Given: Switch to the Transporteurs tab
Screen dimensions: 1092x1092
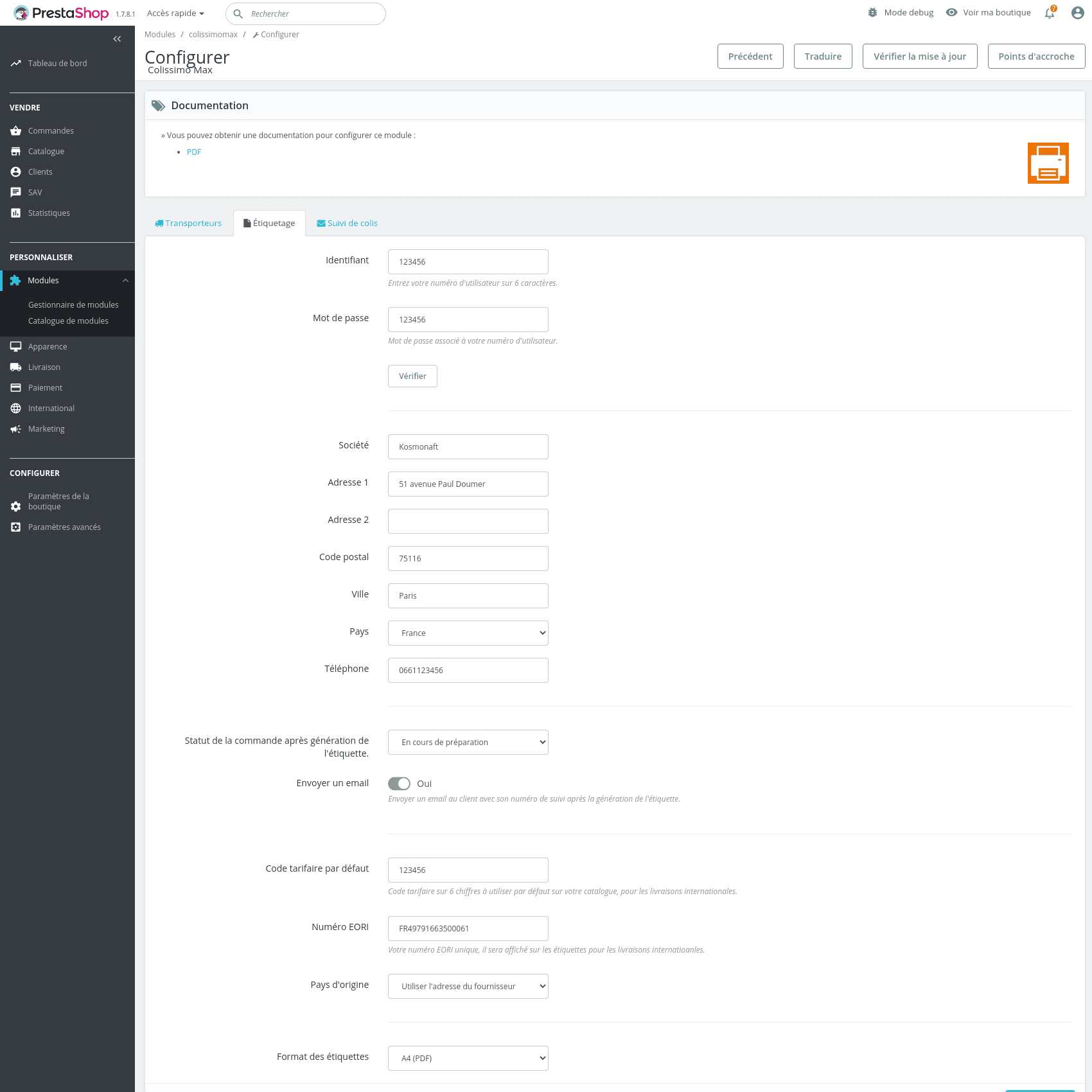Looking at the screenshot, I should pyautogui.click(x=188, y=224).
